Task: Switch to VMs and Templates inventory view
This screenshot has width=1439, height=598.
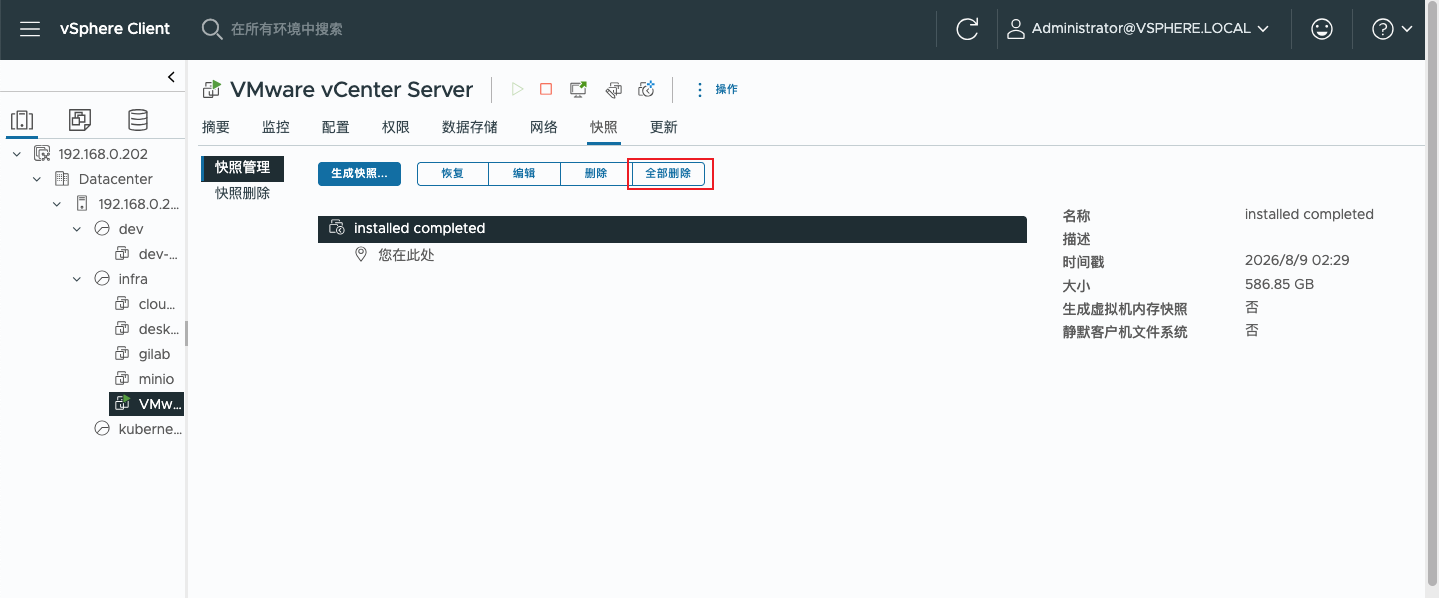Action: point(80,121)
